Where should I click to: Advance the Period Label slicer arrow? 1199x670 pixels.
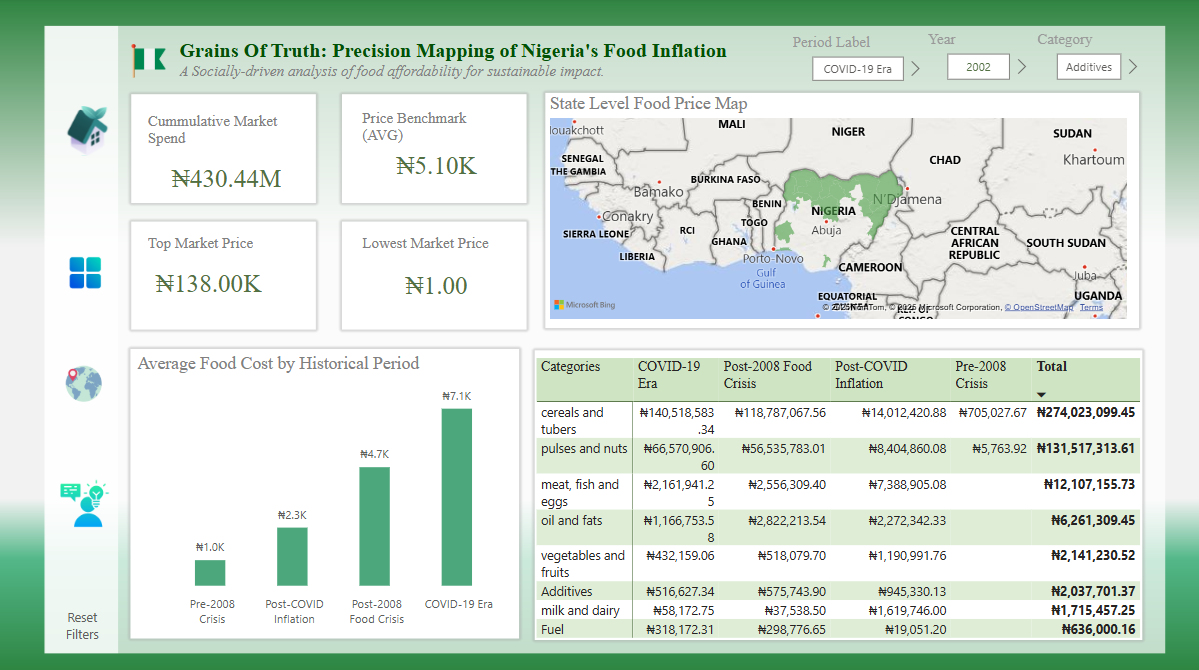915,68
